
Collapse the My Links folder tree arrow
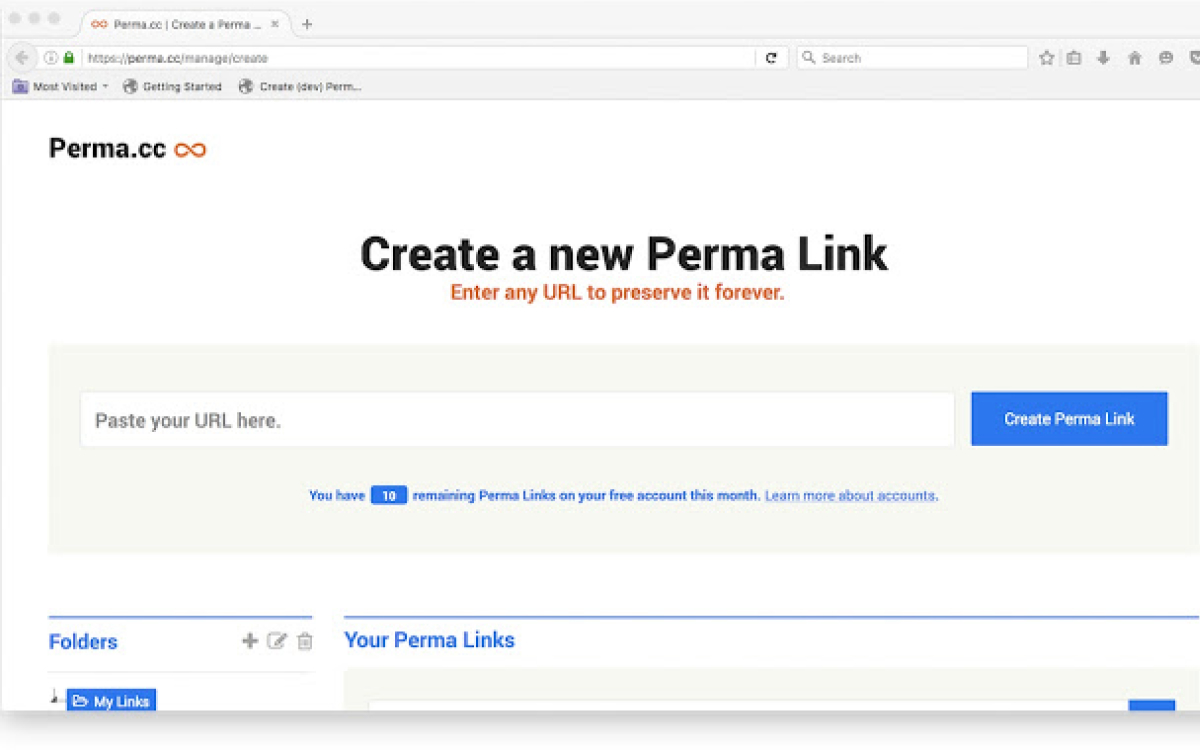(x=55, y=696)
